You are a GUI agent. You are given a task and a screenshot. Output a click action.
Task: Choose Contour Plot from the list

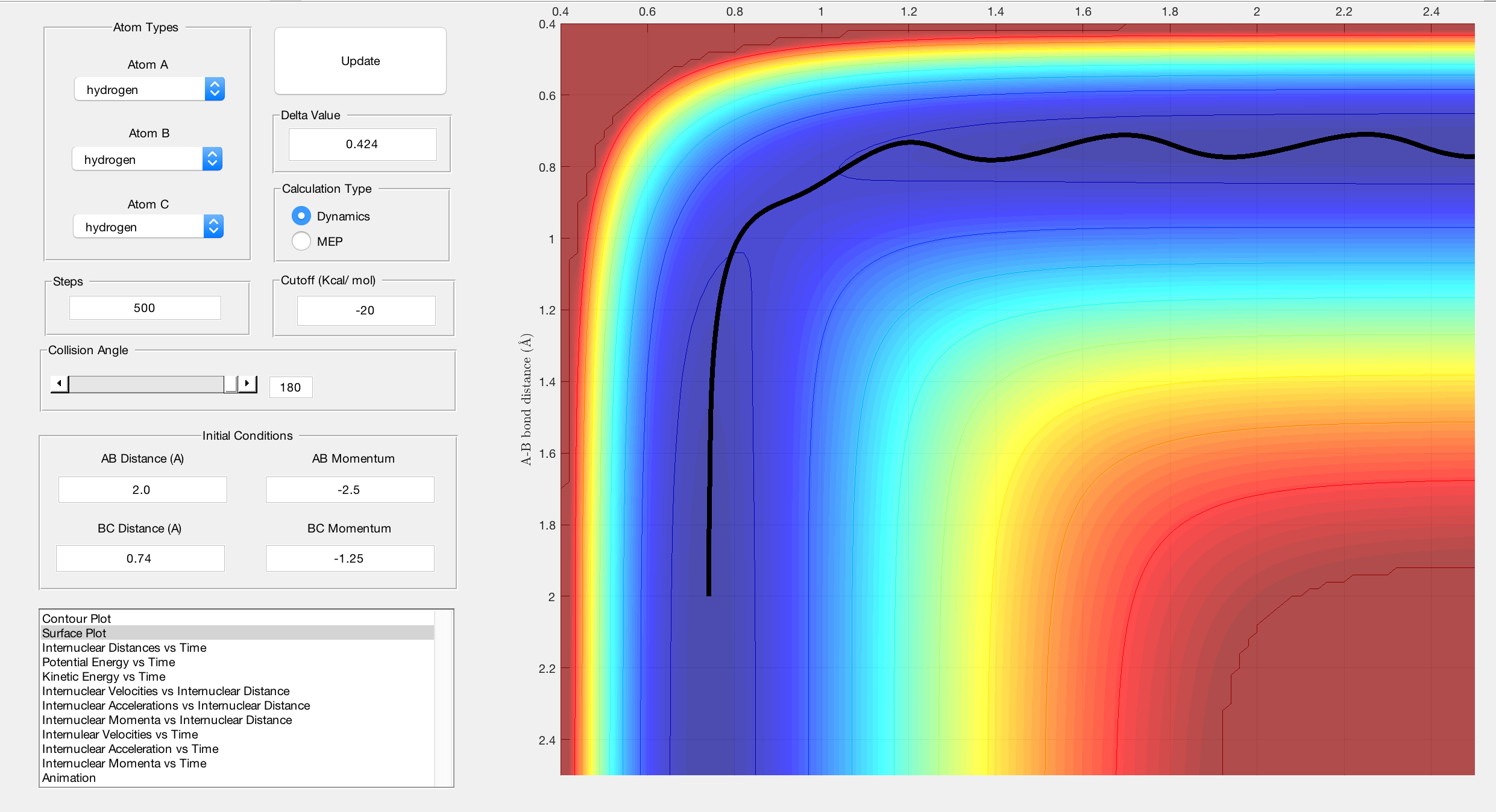coord(77,619)
